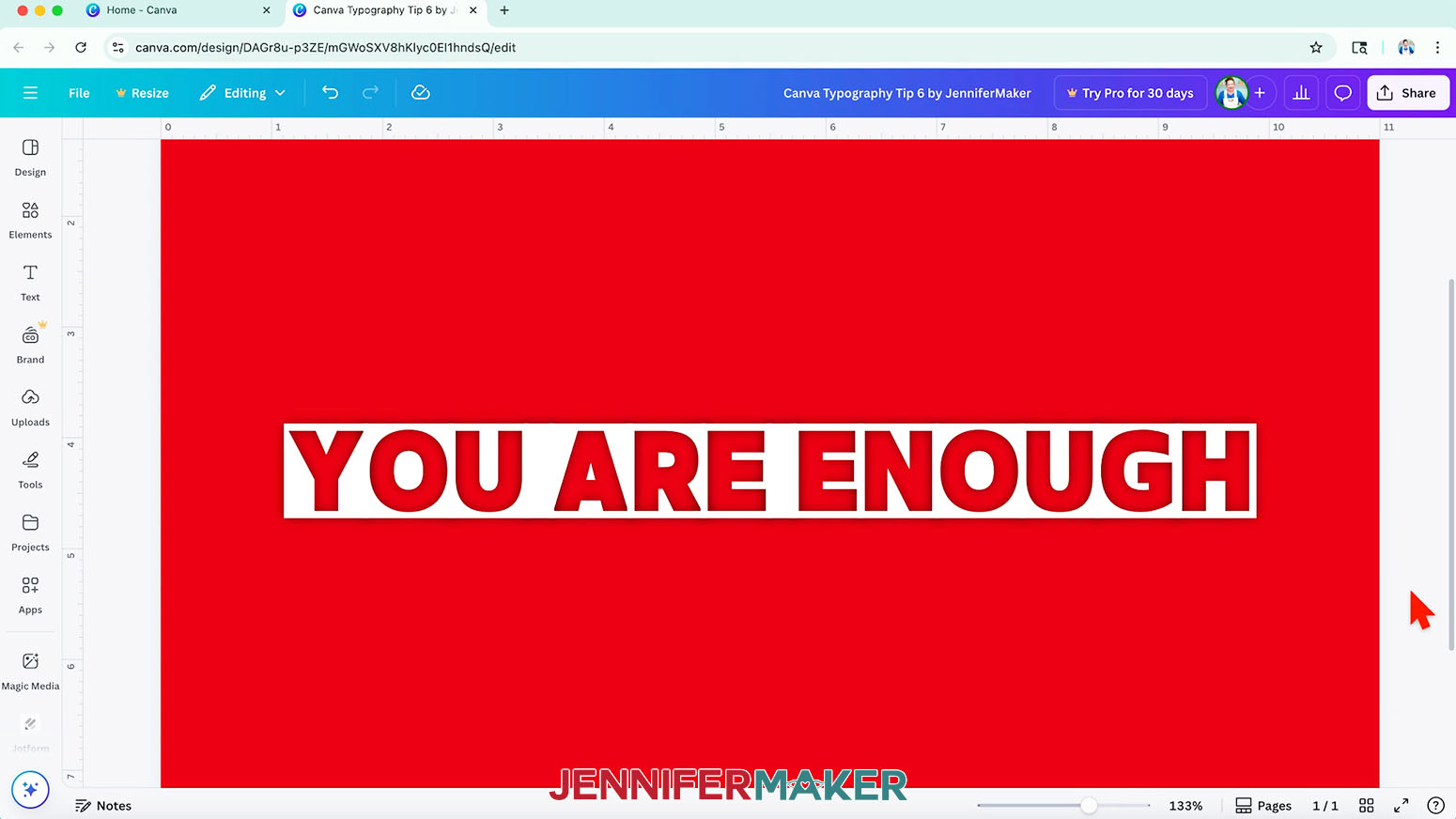Toggle the Pages thumbnail view
This screenshot has width=1456, height=819.
point(1263,806)
